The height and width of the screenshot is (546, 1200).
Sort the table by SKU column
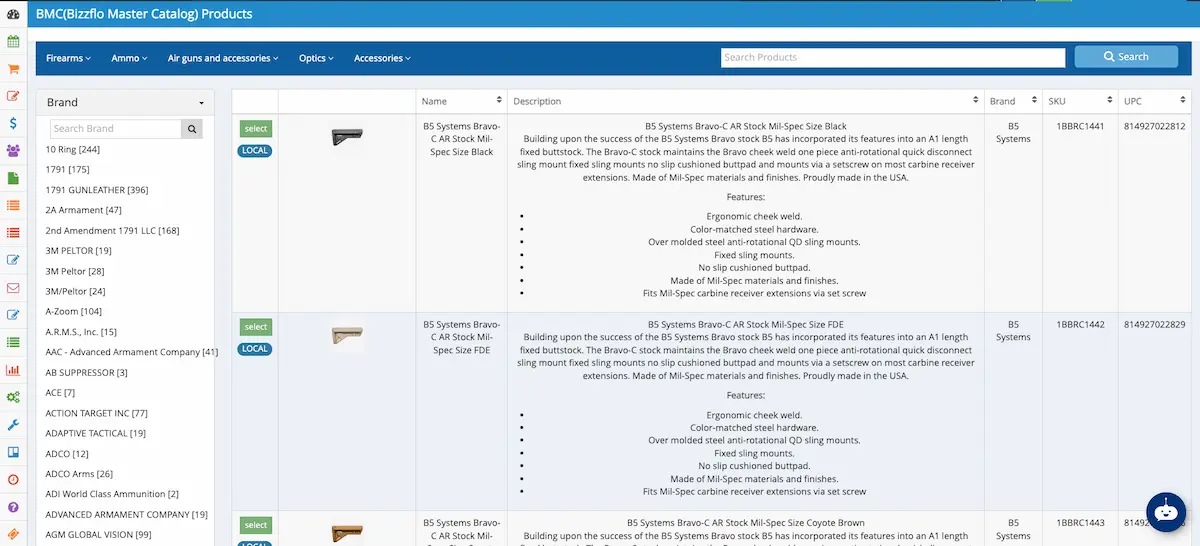(1079, 101)
